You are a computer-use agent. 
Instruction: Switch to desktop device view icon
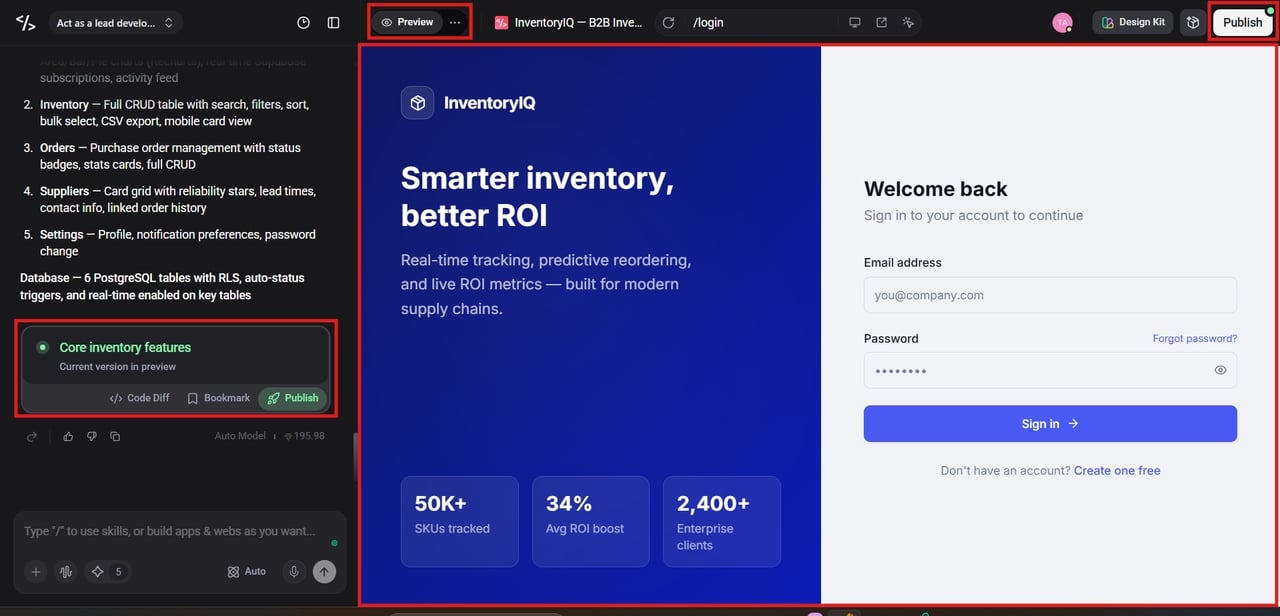pos(854,22)
